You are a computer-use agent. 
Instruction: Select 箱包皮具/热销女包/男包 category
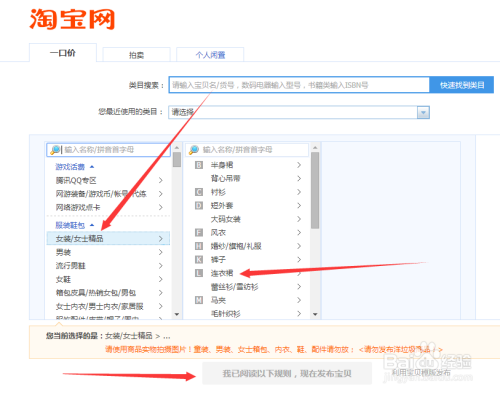tap(108, 293)
